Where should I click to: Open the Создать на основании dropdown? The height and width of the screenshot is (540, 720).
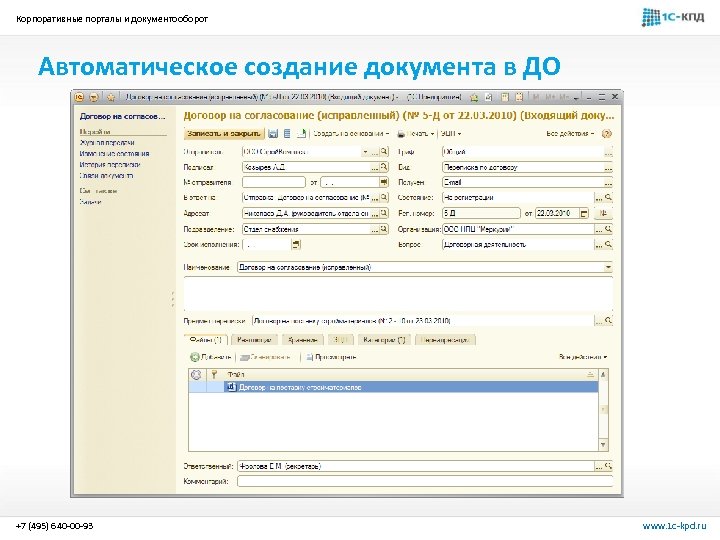(x=351, y=134)
